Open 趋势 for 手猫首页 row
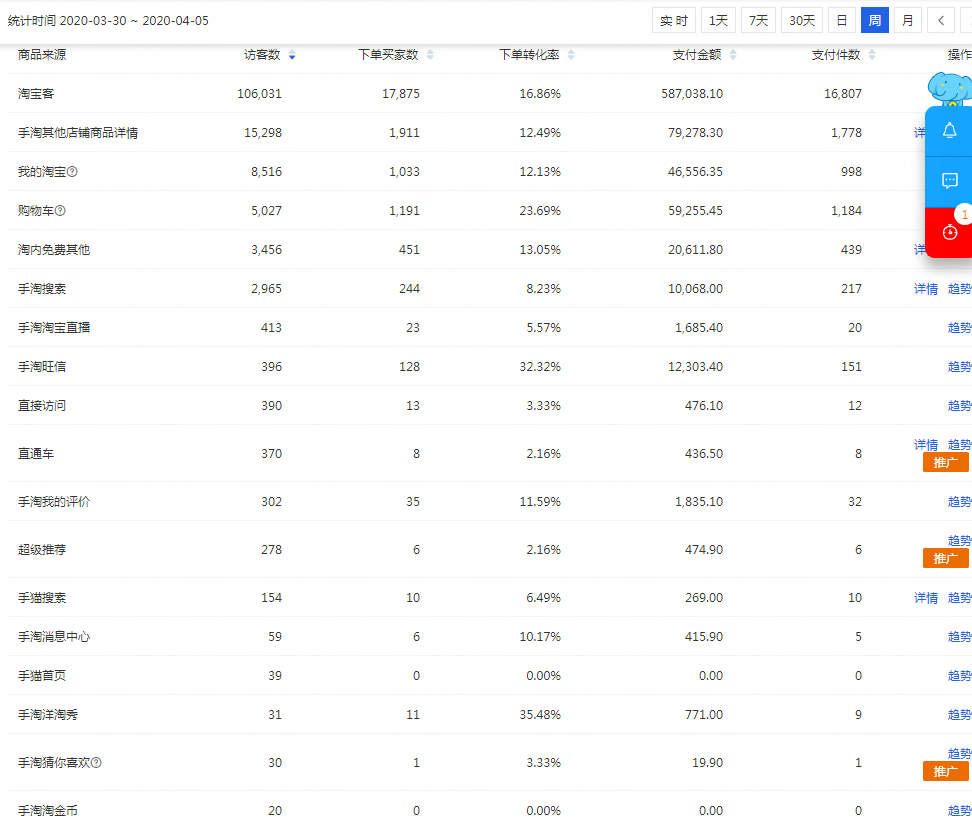The width and height of the screenshot is (972, 819). 960,676
